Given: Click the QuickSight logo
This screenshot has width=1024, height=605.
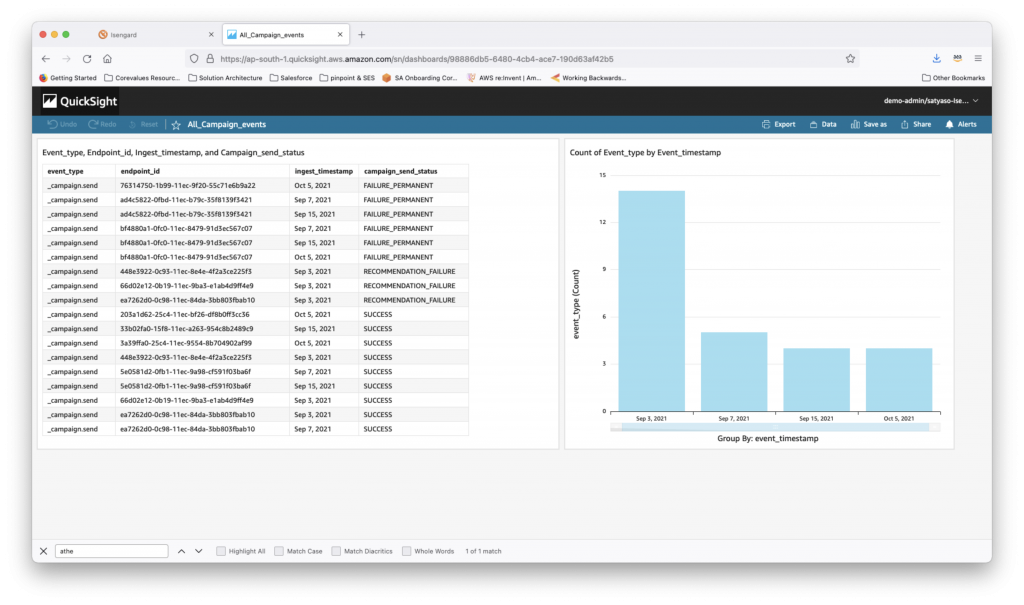Looking at the screenshot, I should click(x=80, y=101).
